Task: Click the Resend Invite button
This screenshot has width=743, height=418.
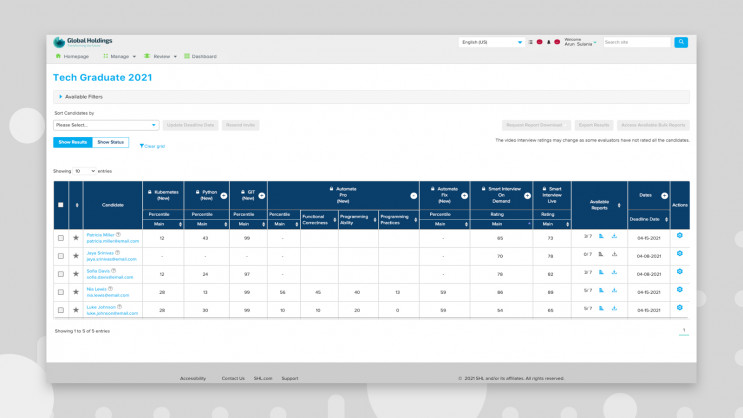Action: [240, 125]
